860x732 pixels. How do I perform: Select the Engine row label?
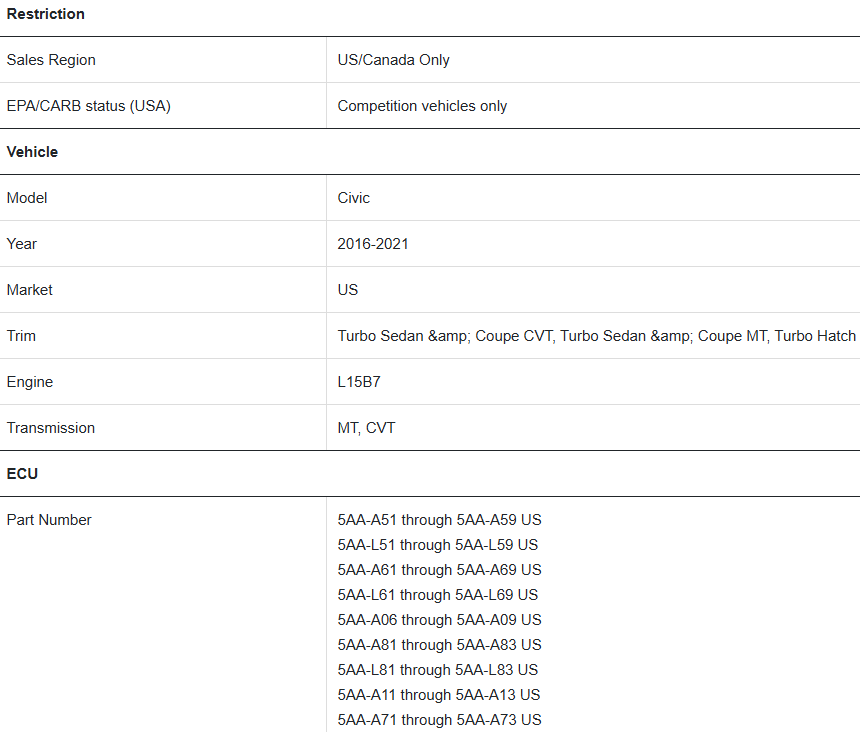30,382
